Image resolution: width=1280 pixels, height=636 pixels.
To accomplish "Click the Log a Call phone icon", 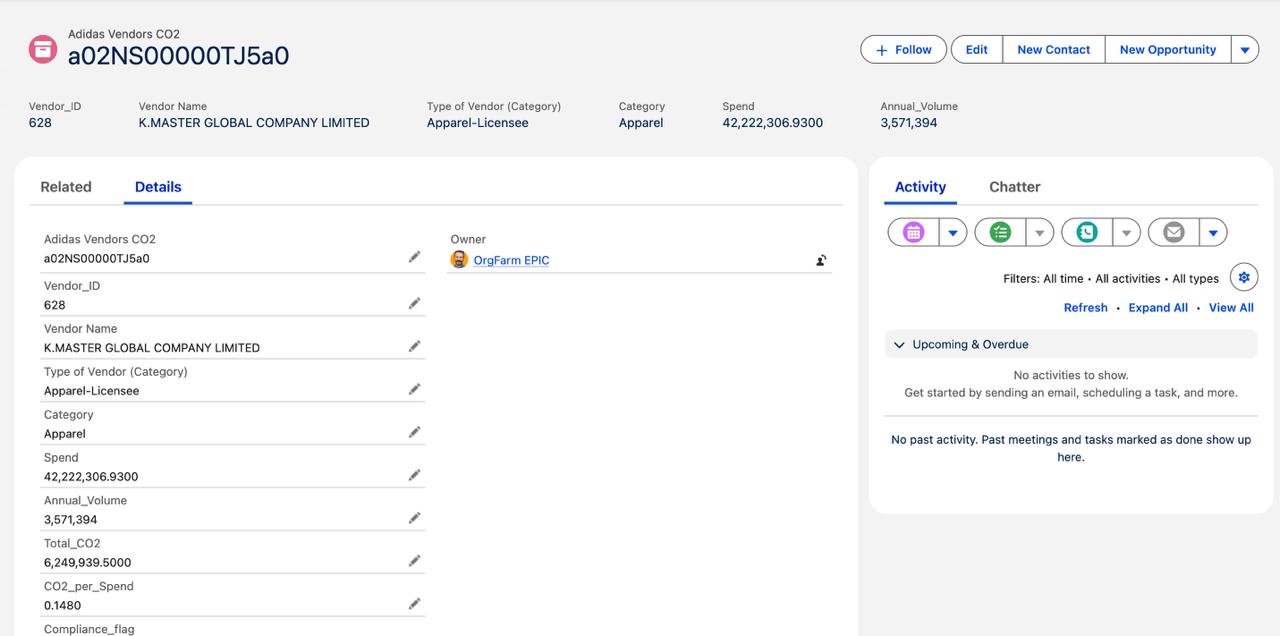I will 1087,232.
